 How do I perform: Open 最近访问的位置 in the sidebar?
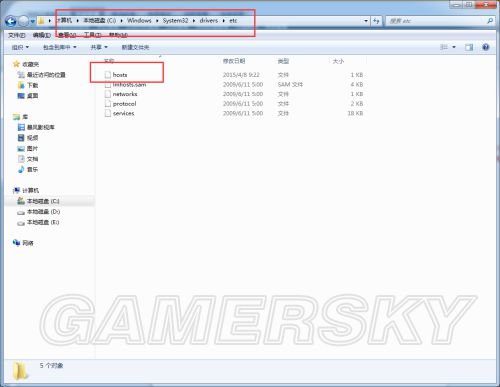41,75
